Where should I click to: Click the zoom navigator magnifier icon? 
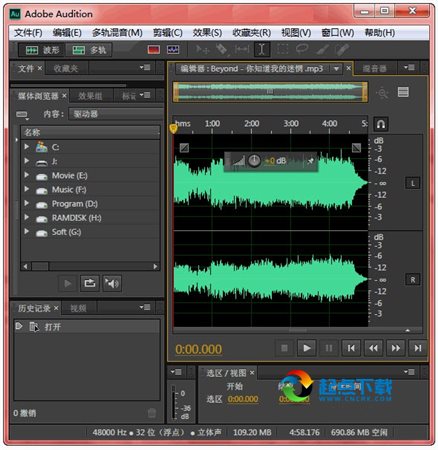pos(382,92)
